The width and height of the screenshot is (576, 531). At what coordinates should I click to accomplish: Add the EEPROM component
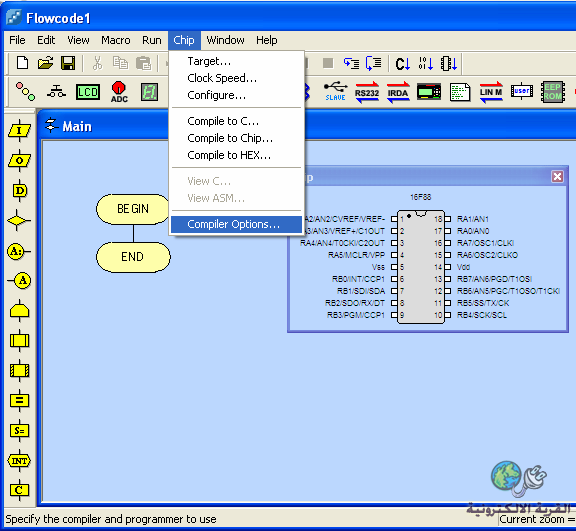[x=552, y=92]
